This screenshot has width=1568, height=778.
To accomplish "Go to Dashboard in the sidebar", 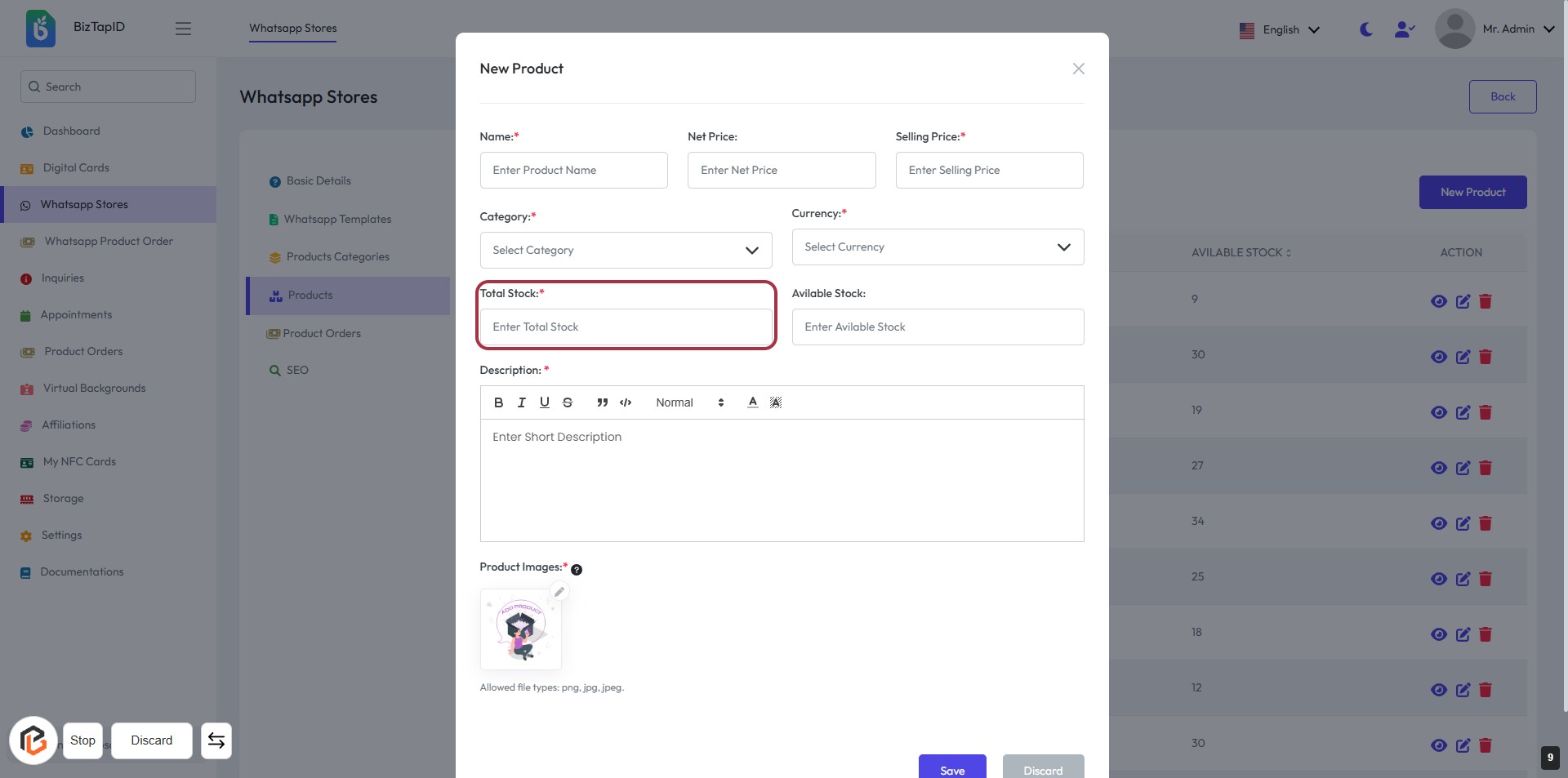I will 71,131.
